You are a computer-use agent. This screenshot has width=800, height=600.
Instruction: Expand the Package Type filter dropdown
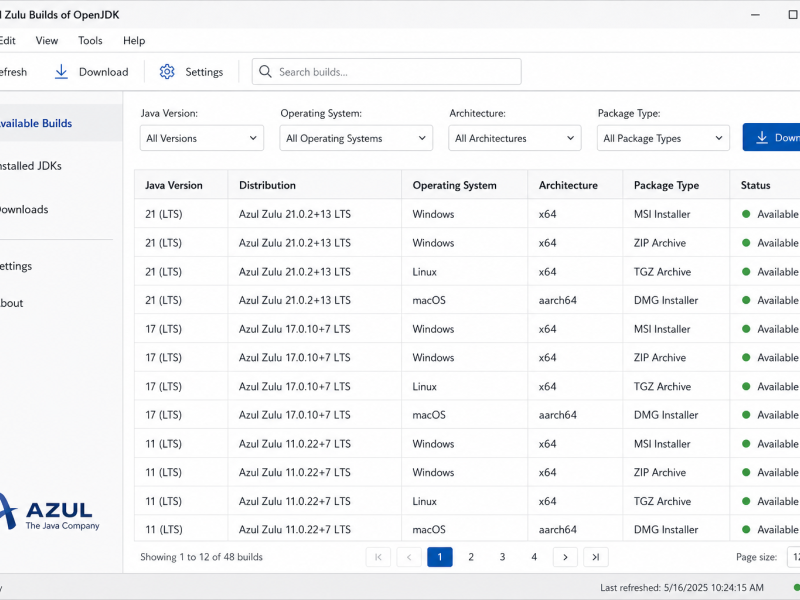point(663,138)
